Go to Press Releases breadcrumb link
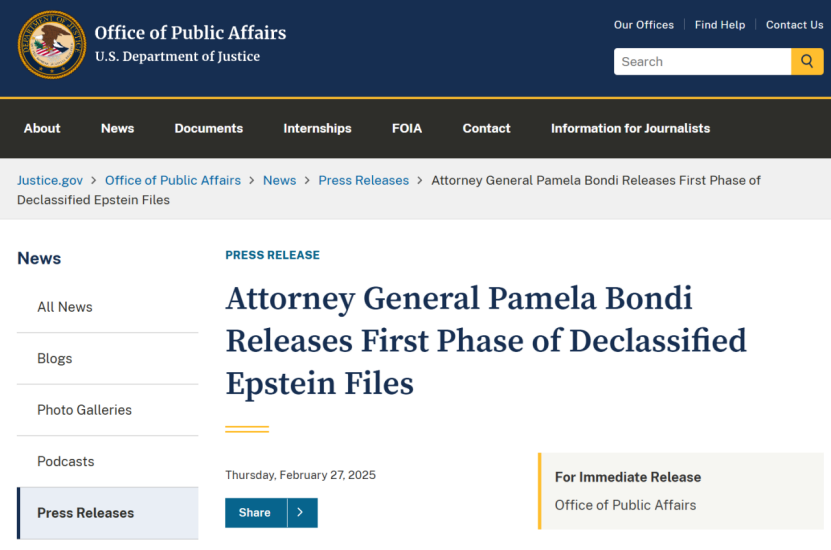The width and height of the screenshot is (831, 550). (x=364, y=180)
